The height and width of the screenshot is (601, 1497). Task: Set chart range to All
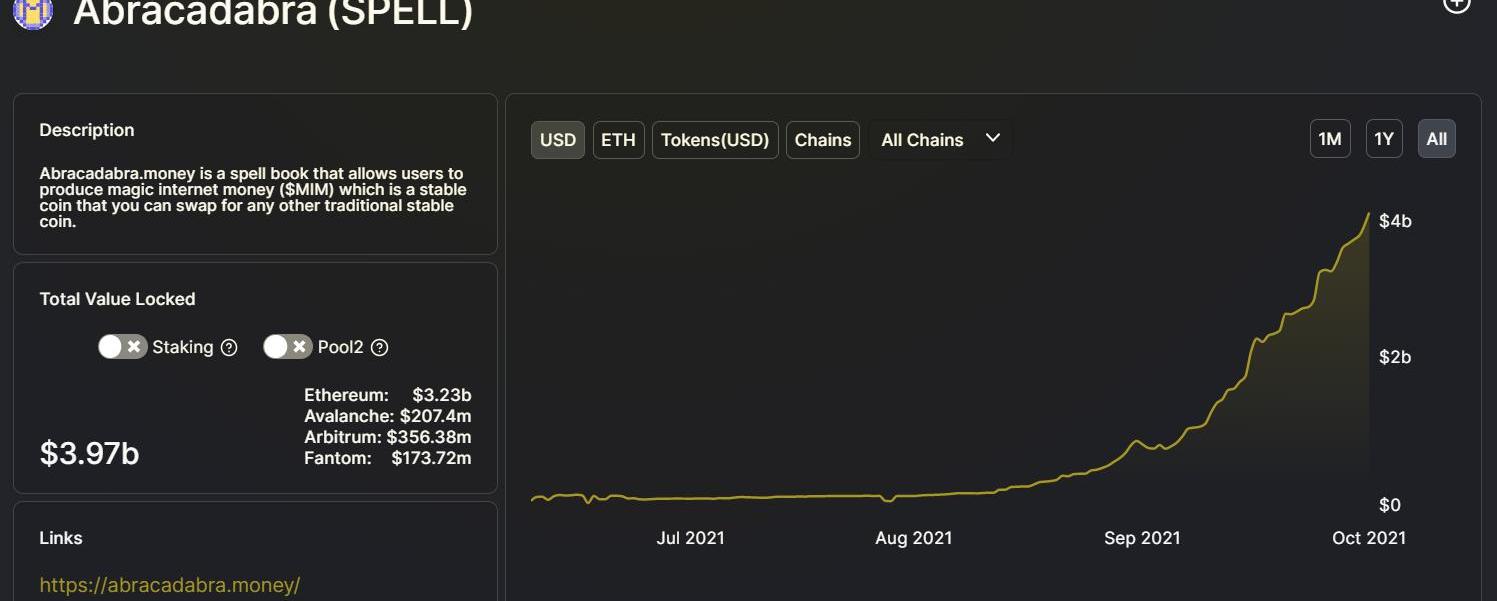[x=1437, y=139]
